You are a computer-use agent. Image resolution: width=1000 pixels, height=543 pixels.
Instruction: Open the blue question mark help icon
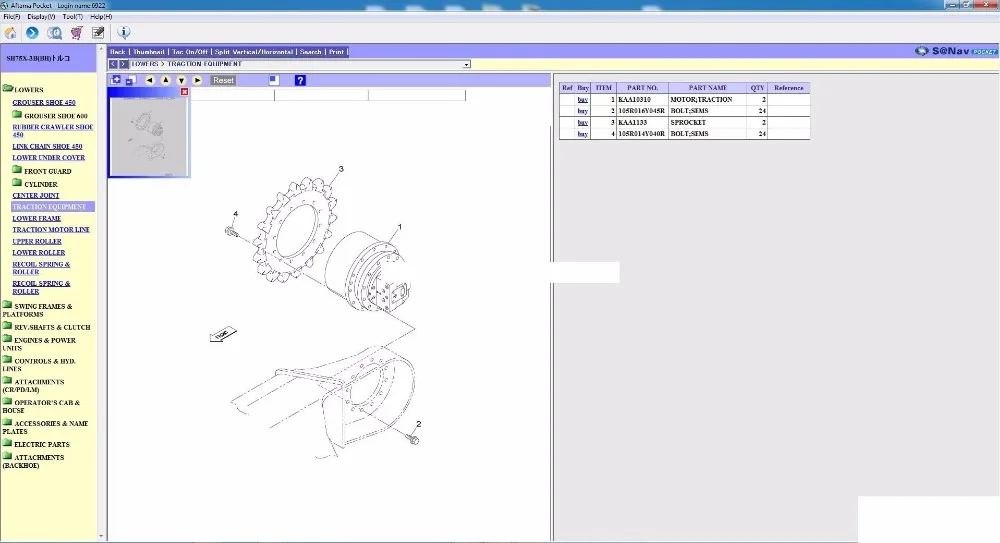[x=300, y=80]
